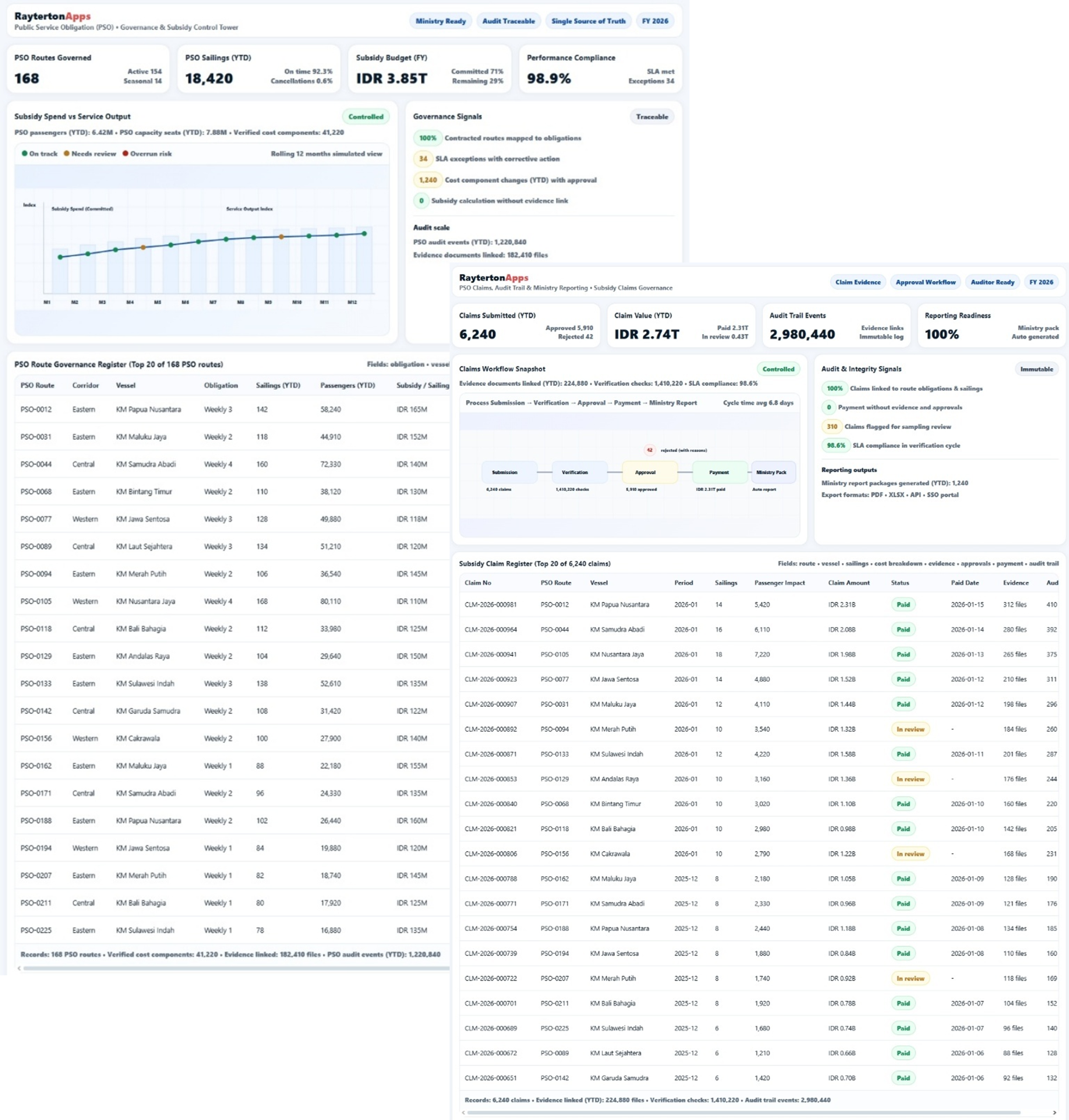Select the 'Ministry Ready' pill in header
Viewport: 1069px width, 1120px height.
point(440,21)
